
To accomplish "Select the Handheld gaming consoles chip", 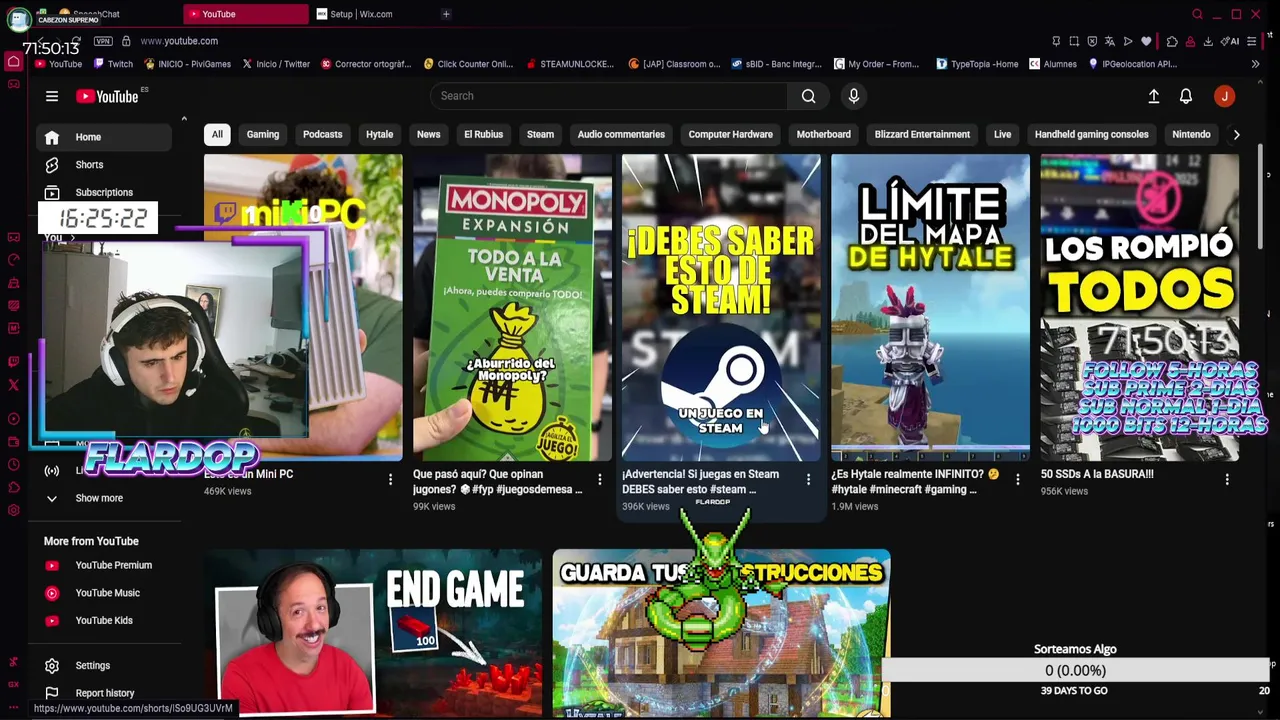I will tap(1091, 134).
